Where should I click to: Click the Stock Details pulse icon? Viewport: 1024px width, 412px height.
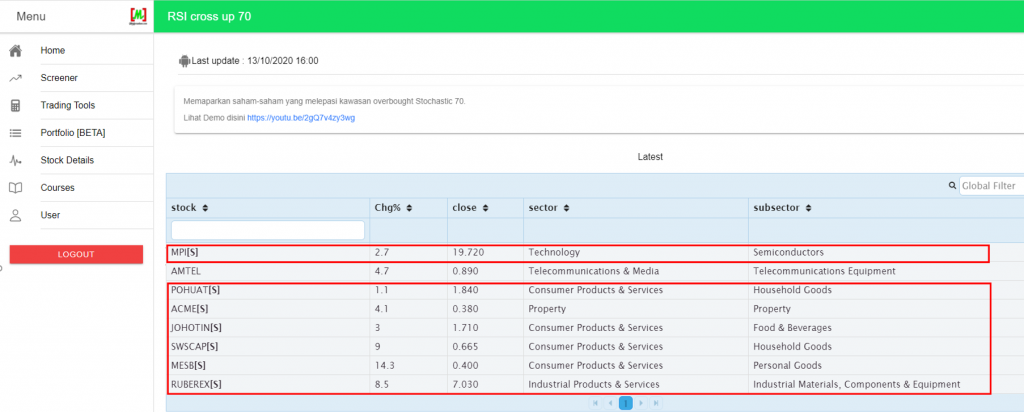click(x=15, y=160)
